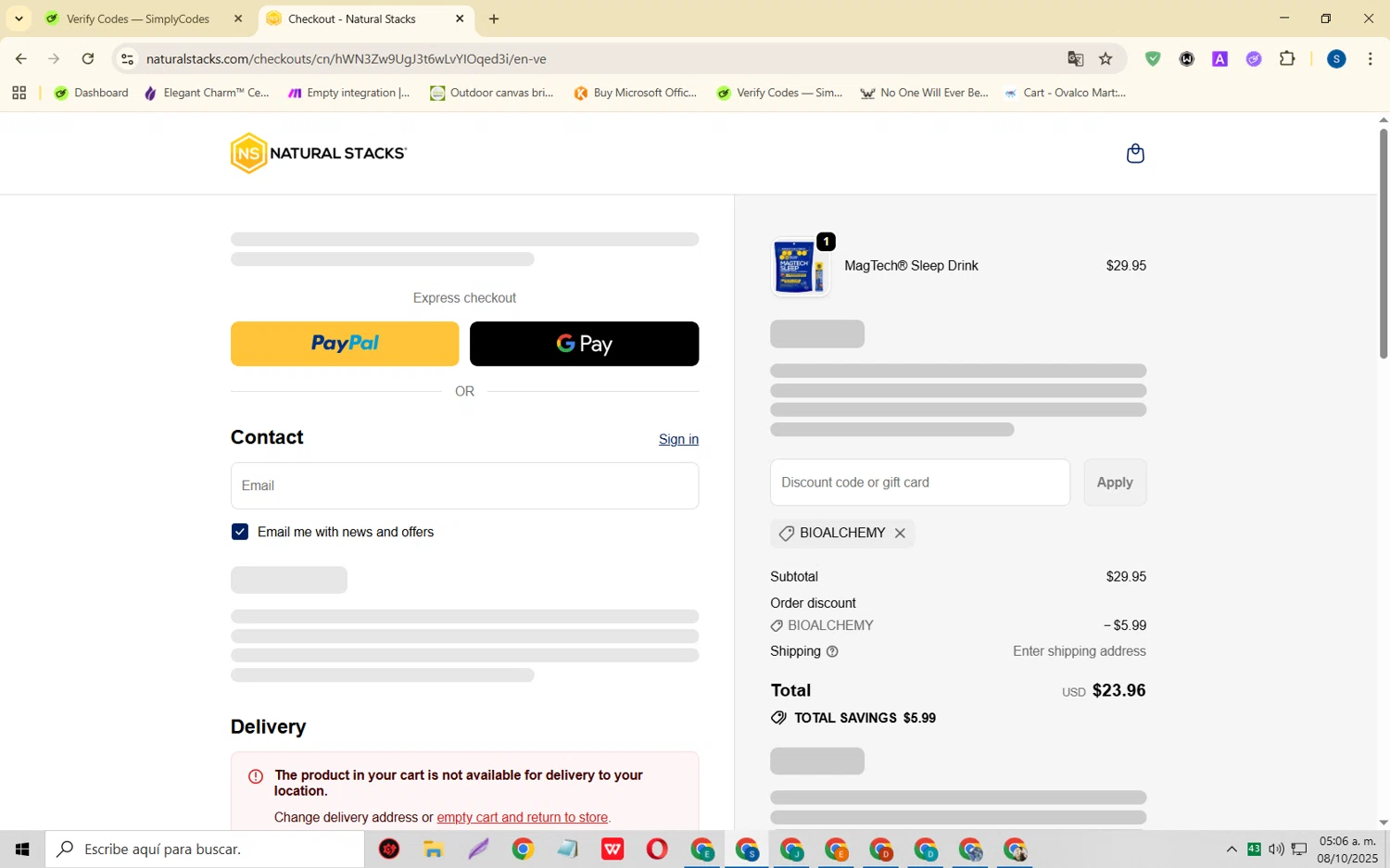
Task: Click the Discount code or gift card field
Action: (x=920, y=483)
